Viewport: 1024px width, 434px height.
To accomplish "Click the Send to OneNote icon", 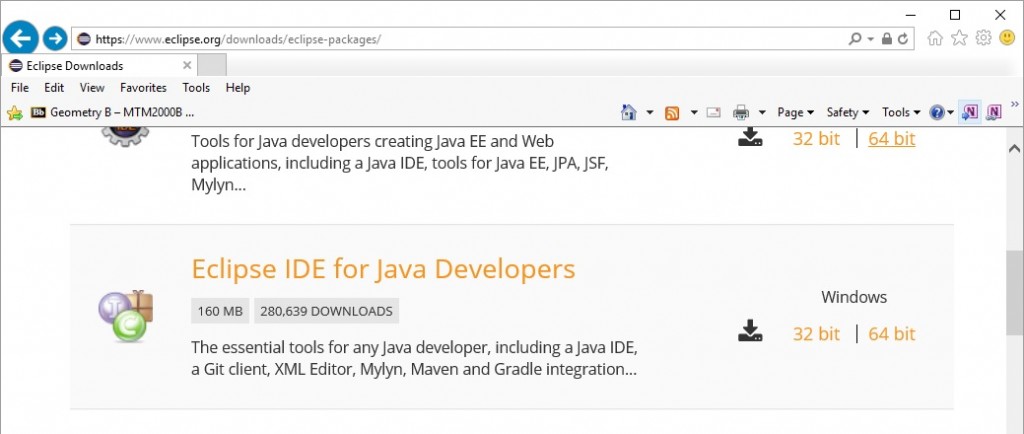I will coord(969,112).
